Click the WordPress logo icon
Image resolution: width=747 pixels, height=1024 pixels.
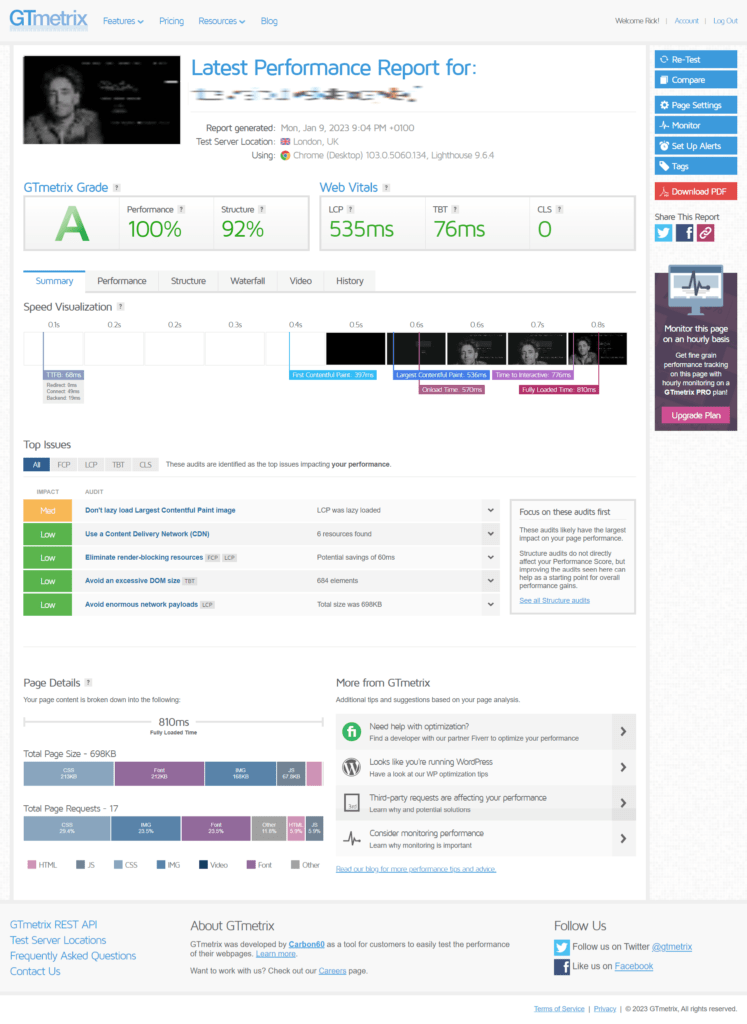(x=352, y=767)
